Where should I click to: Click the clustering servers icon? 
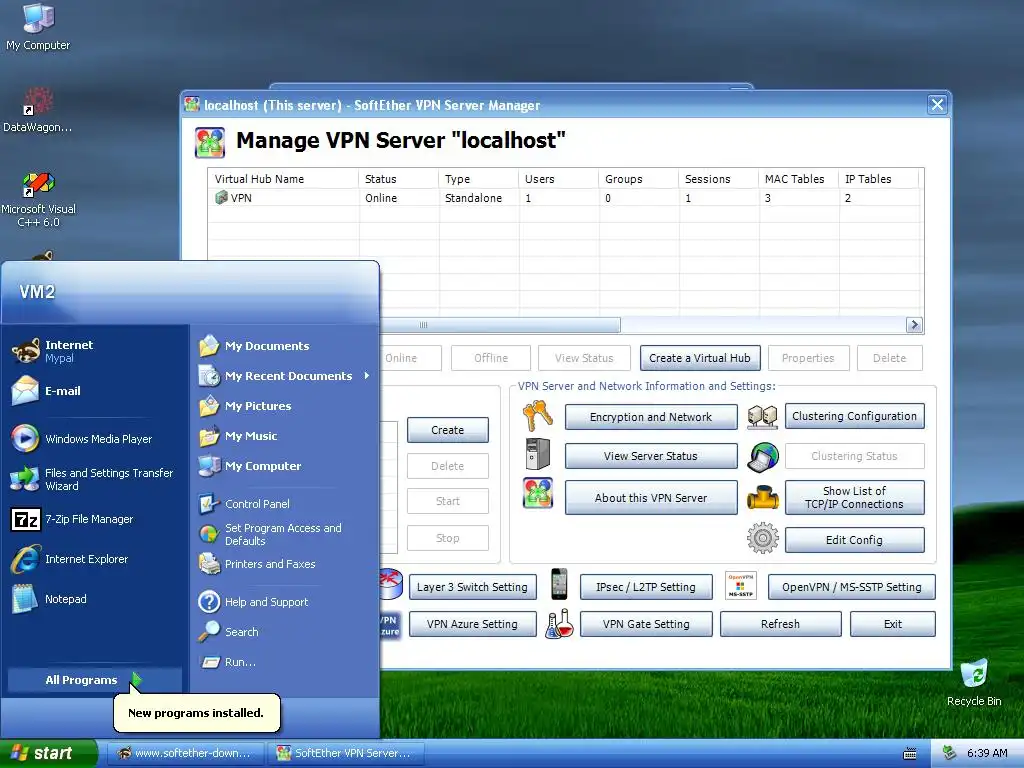(762, 417)
